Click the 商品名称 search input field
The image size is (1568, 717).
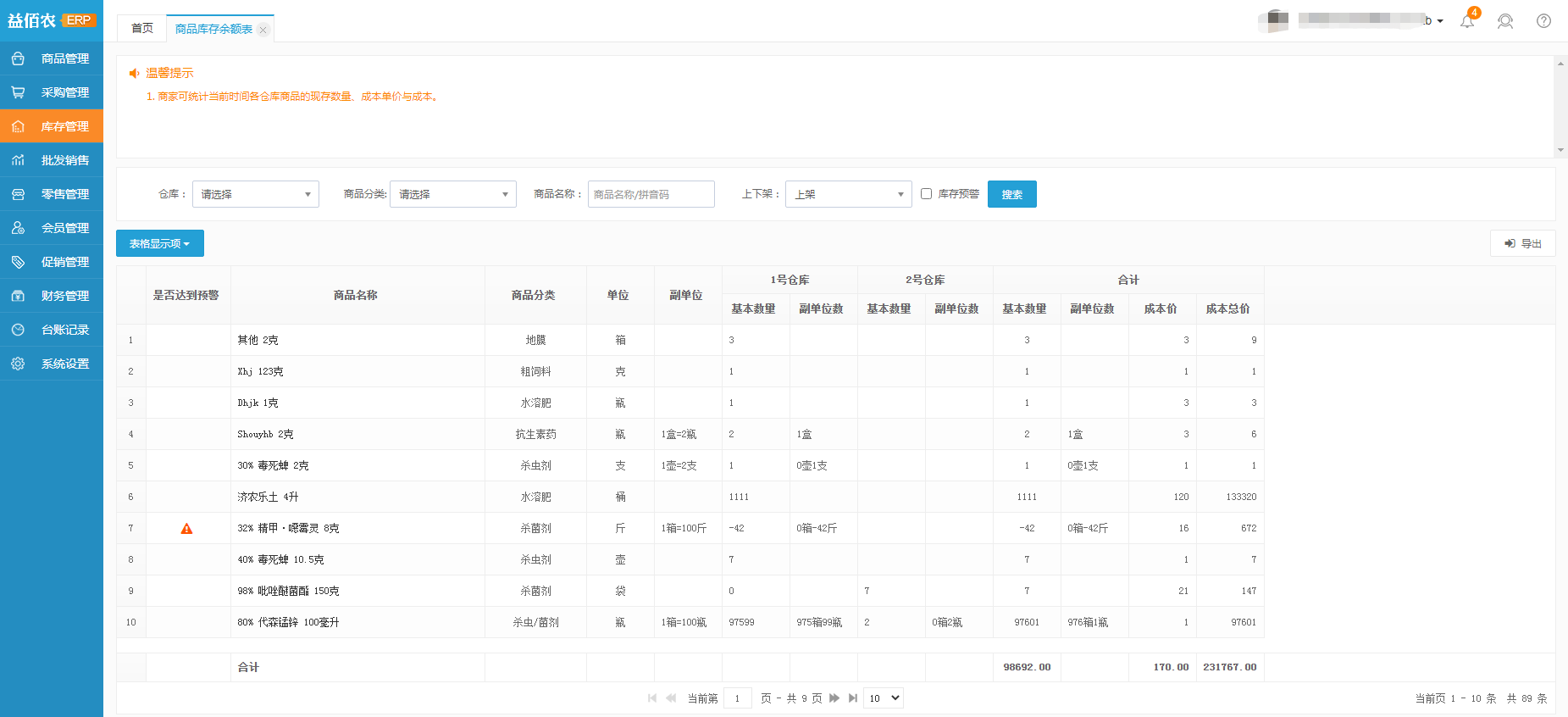651,194
